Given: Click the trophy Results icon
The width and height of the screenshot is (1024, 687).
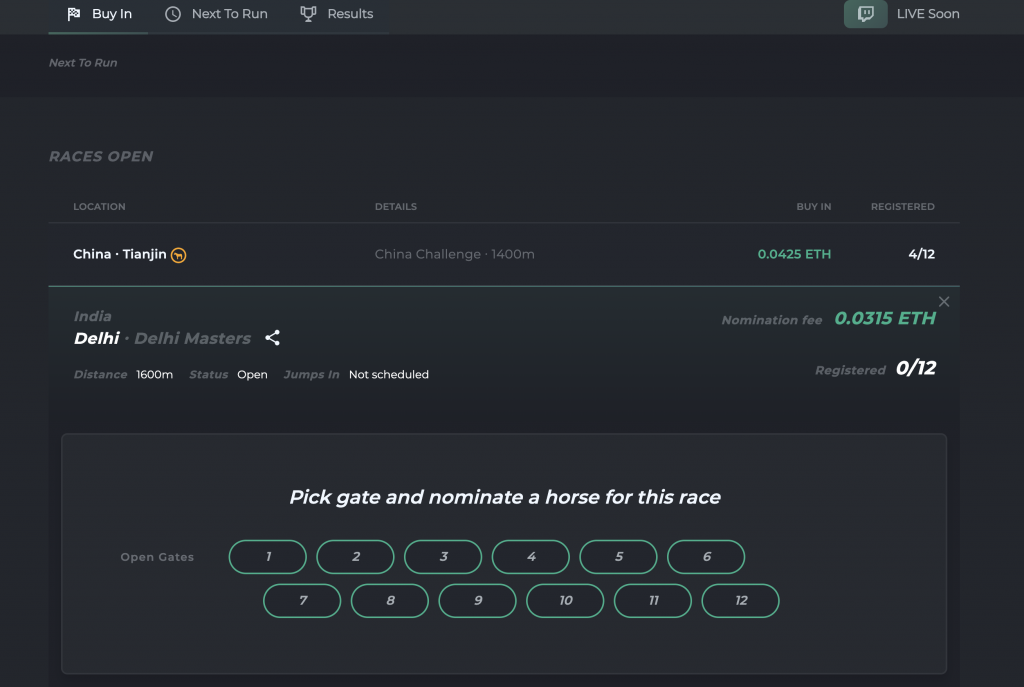Looking at the screenshot, I should [308, 14].
